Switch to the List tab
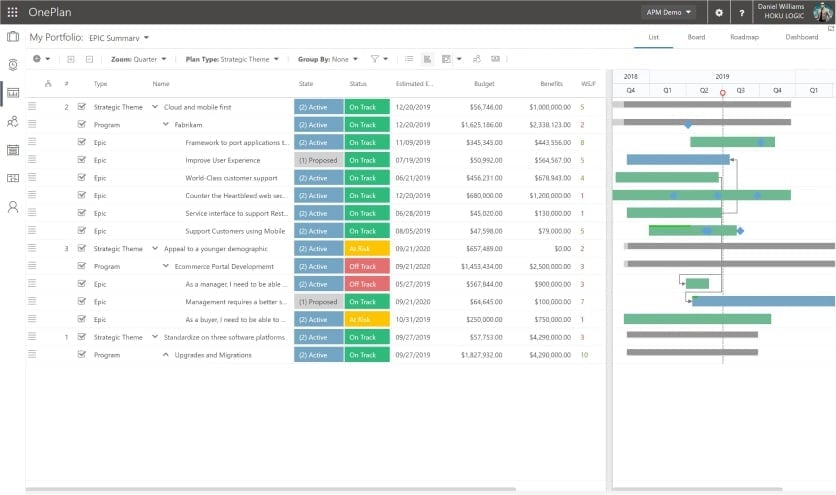This screenshot has width=836, height=495. point(653,37)
